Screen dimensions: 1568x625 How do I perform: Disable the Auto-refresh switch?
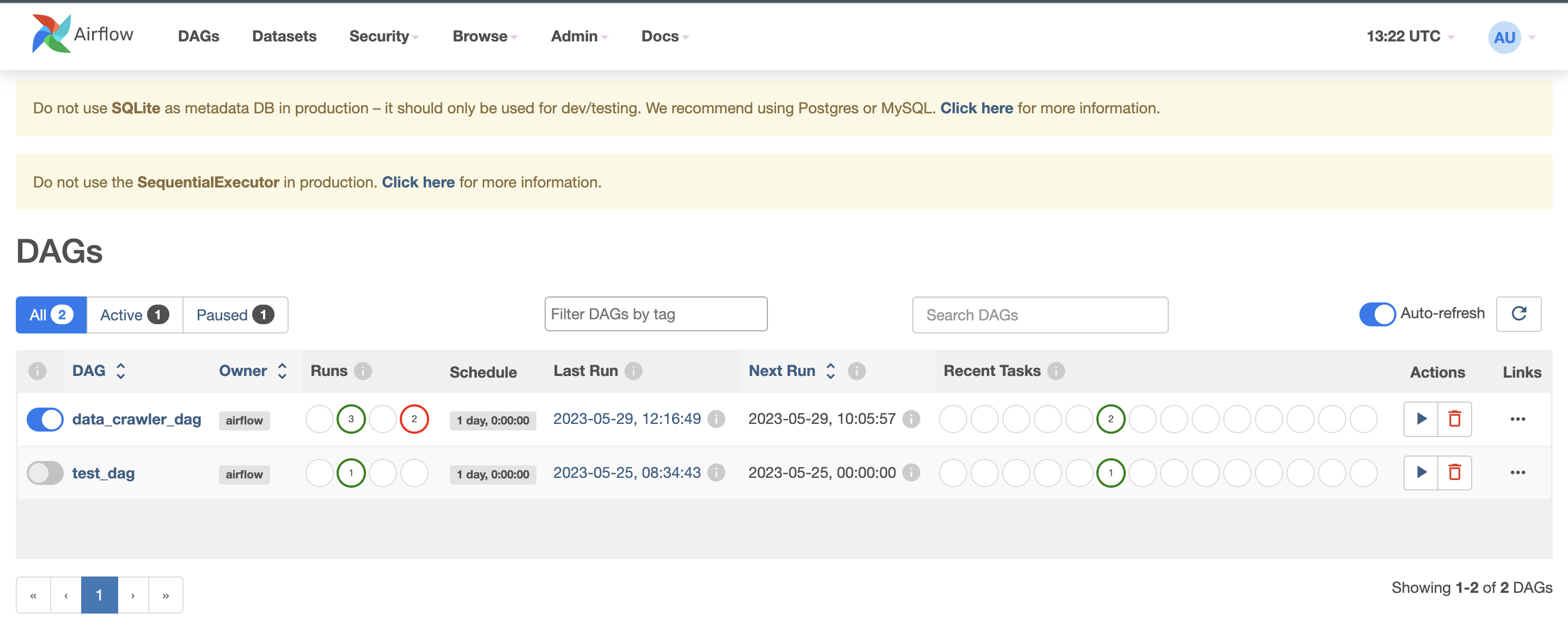(x=1377, y=314)
